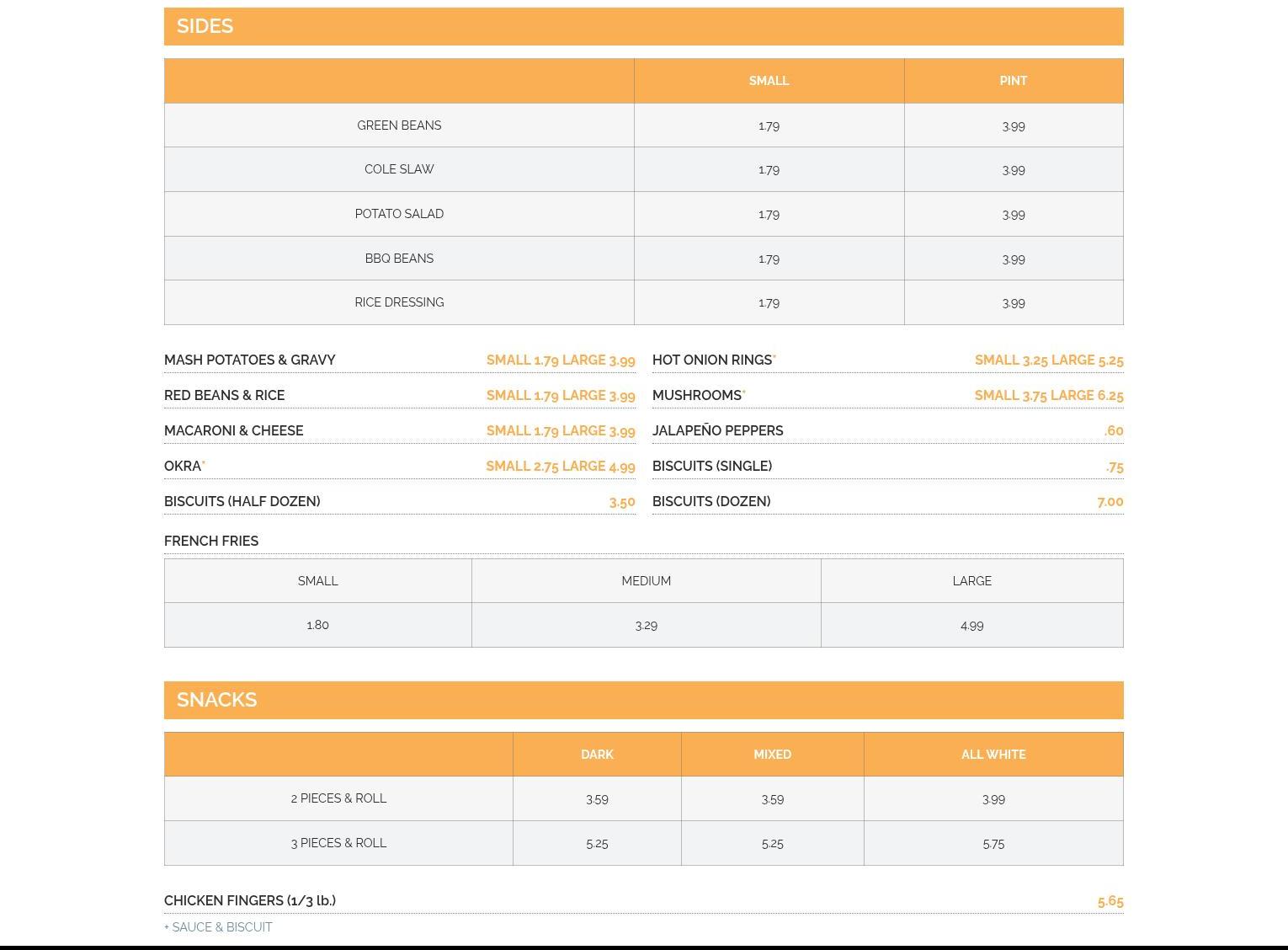Image resolution: width=1288 pixels, height=950 pixels.
Task: Click the FRENCH FRIES heading
Action: pyautogui.click(x=211, y=542)
